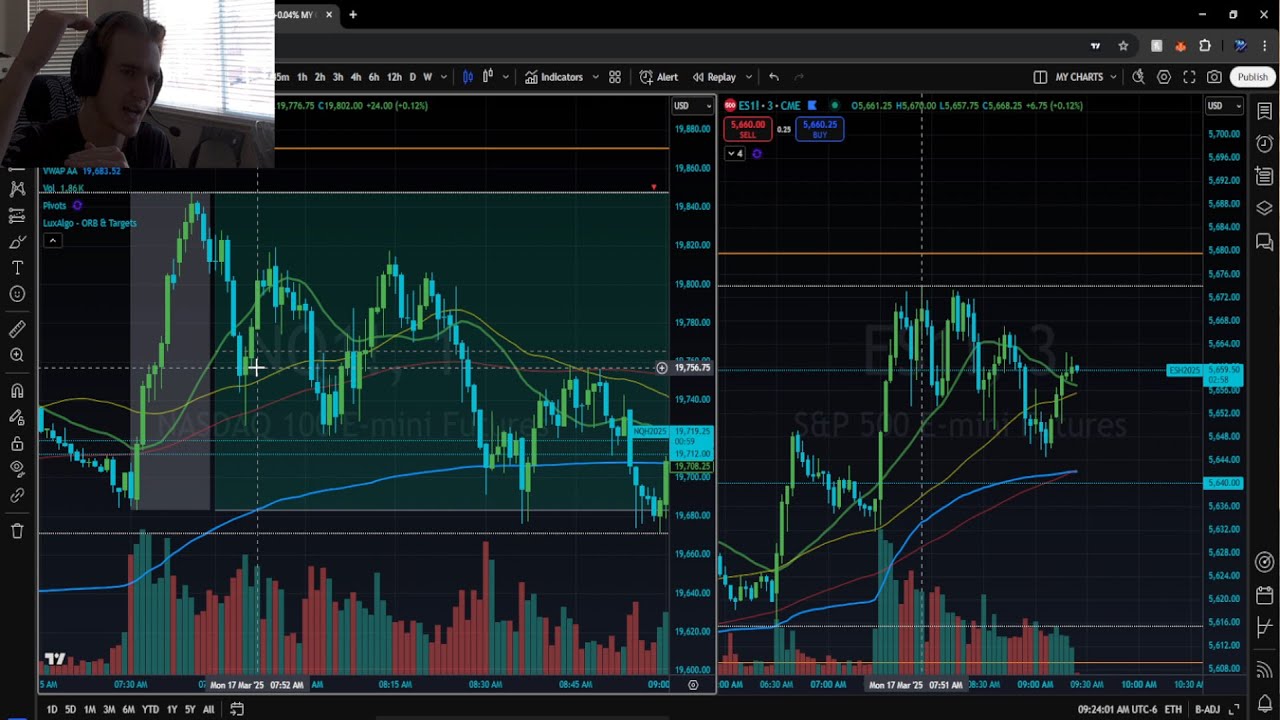Open the Alerts clock panel in right sidebar

point(1264,143)
